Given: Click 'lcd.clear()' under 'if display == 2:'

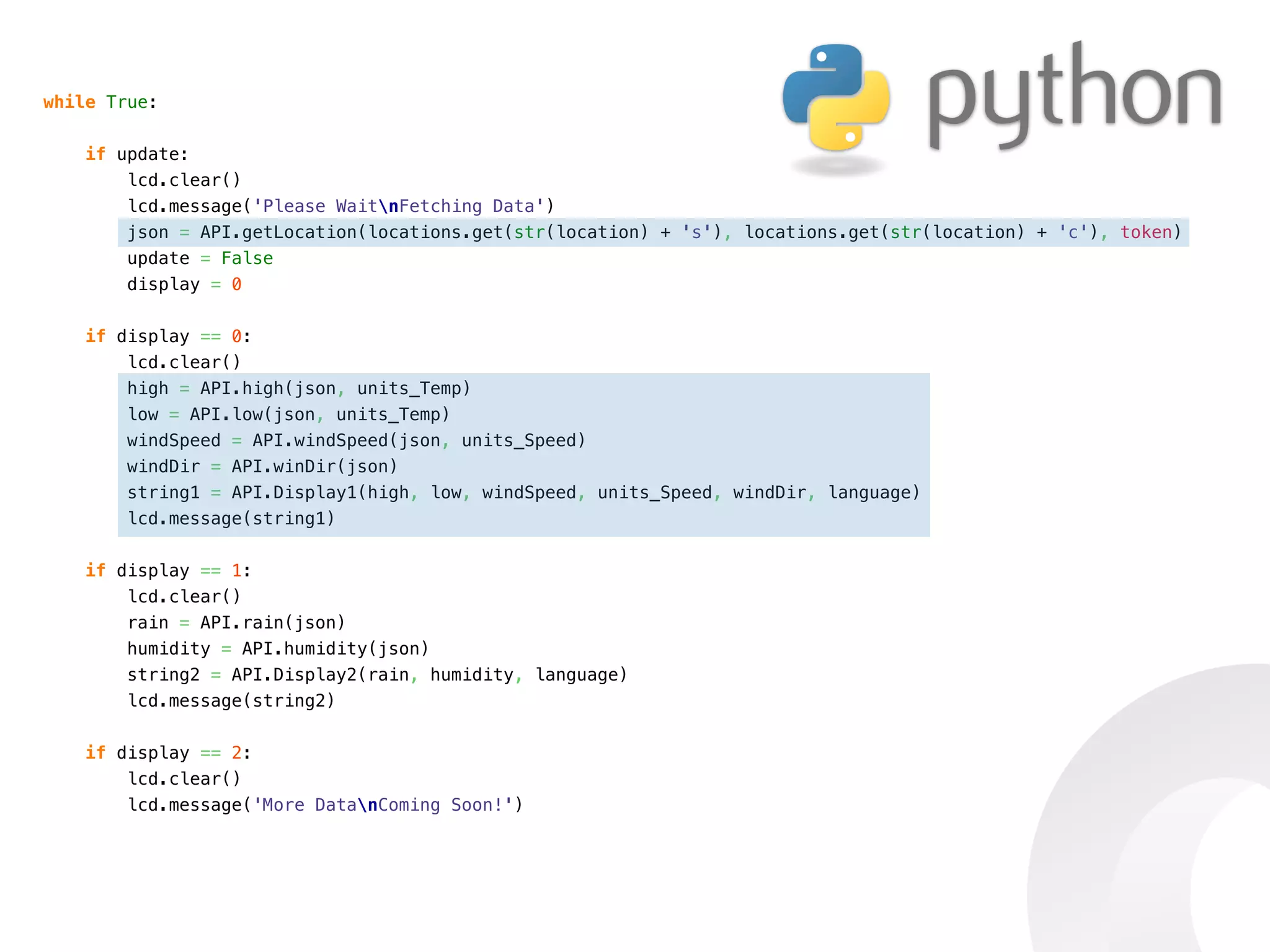Looking at the screenshot, I should pos(184,778).
